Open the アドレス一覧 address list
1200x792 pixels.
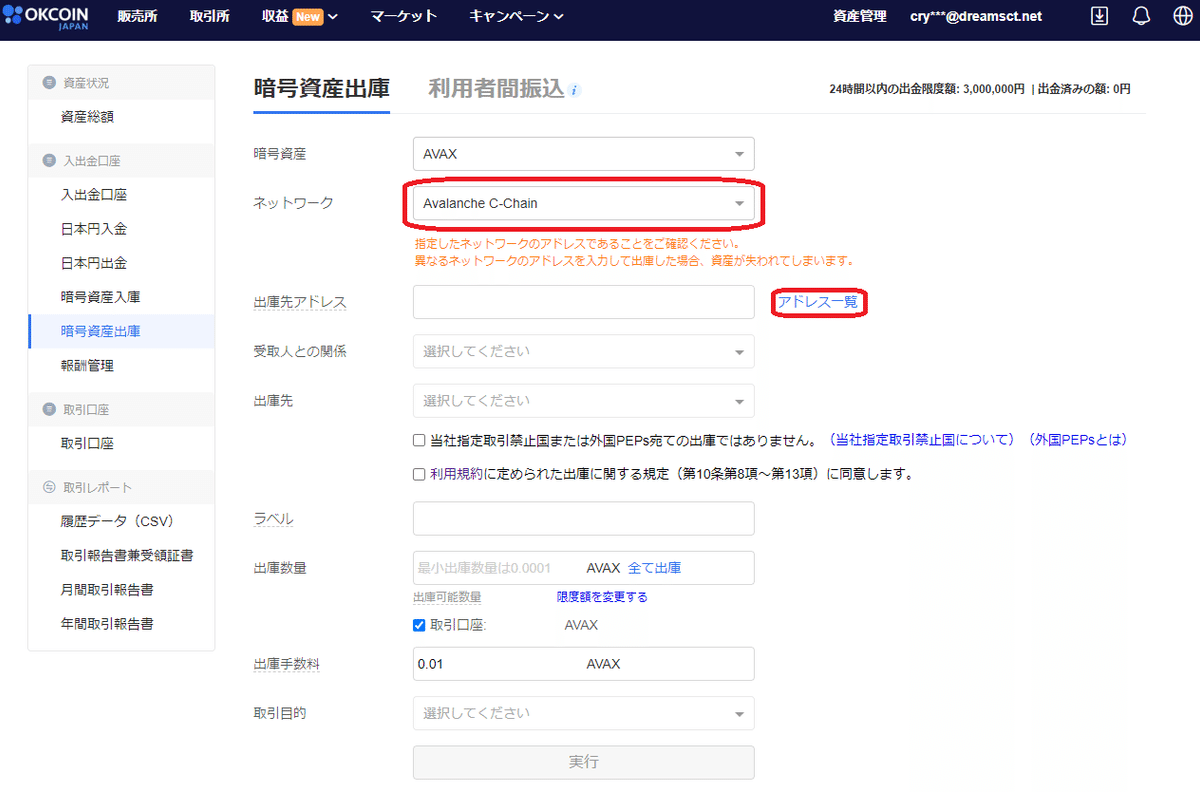pyautogui.click(x=818, y=301)
